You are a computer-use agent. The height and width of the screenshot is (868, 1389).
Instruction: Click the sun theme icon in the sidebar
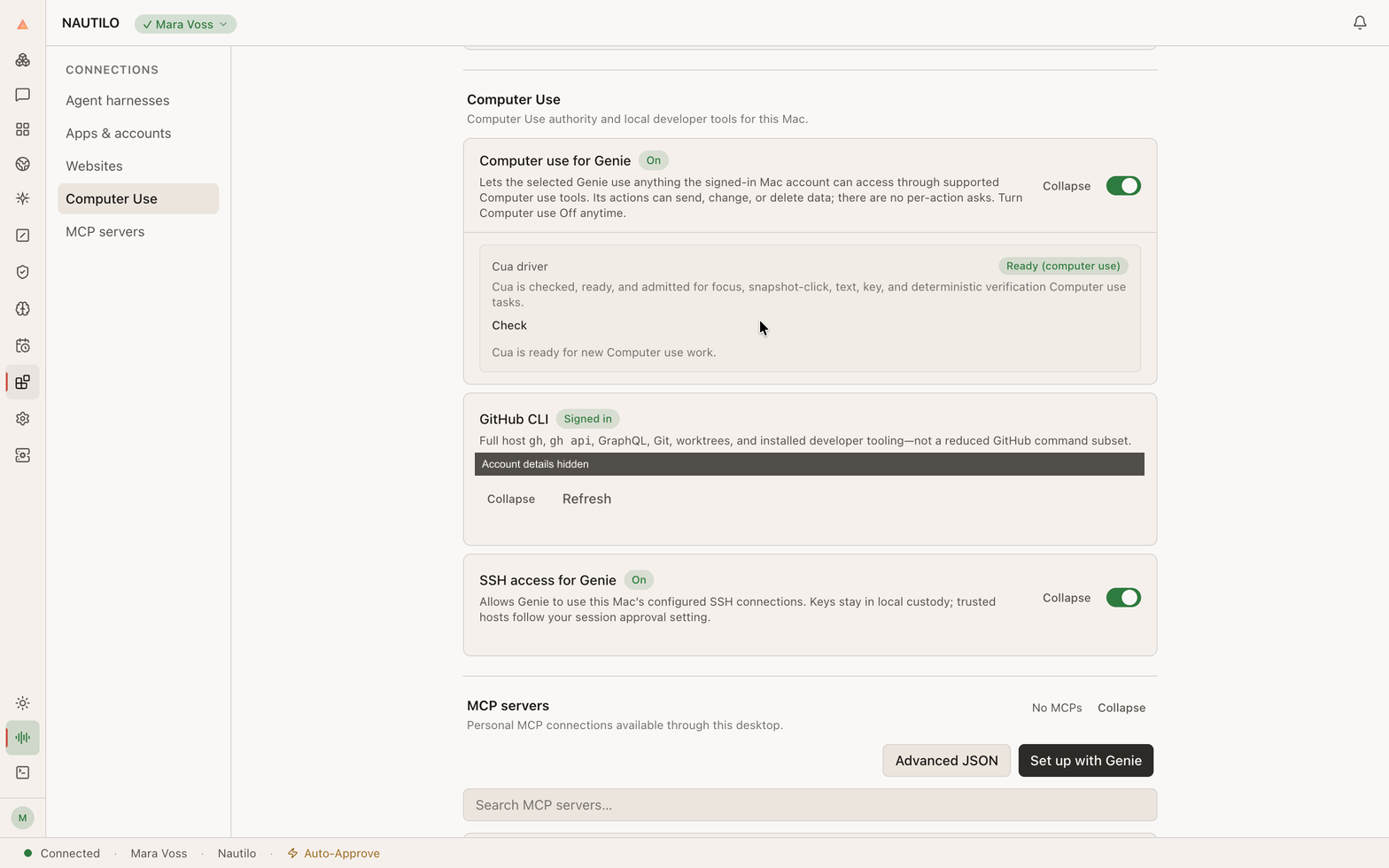[23, 703]
